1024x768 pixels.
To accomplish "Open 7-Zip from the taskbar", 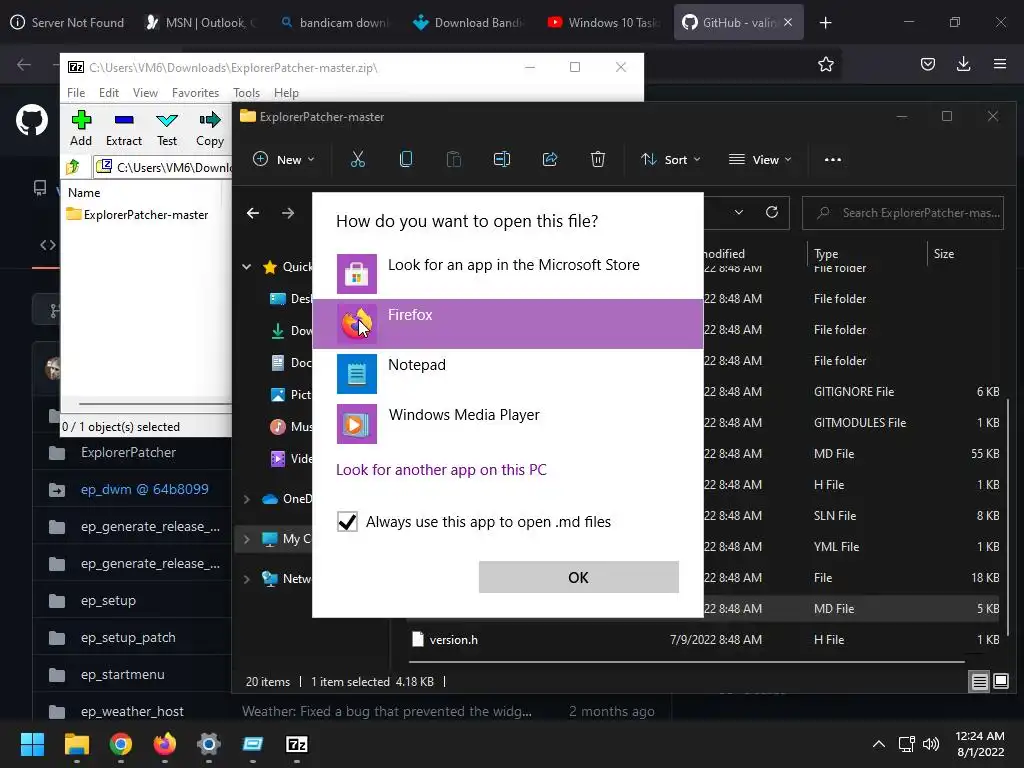I will coord(296,744).
